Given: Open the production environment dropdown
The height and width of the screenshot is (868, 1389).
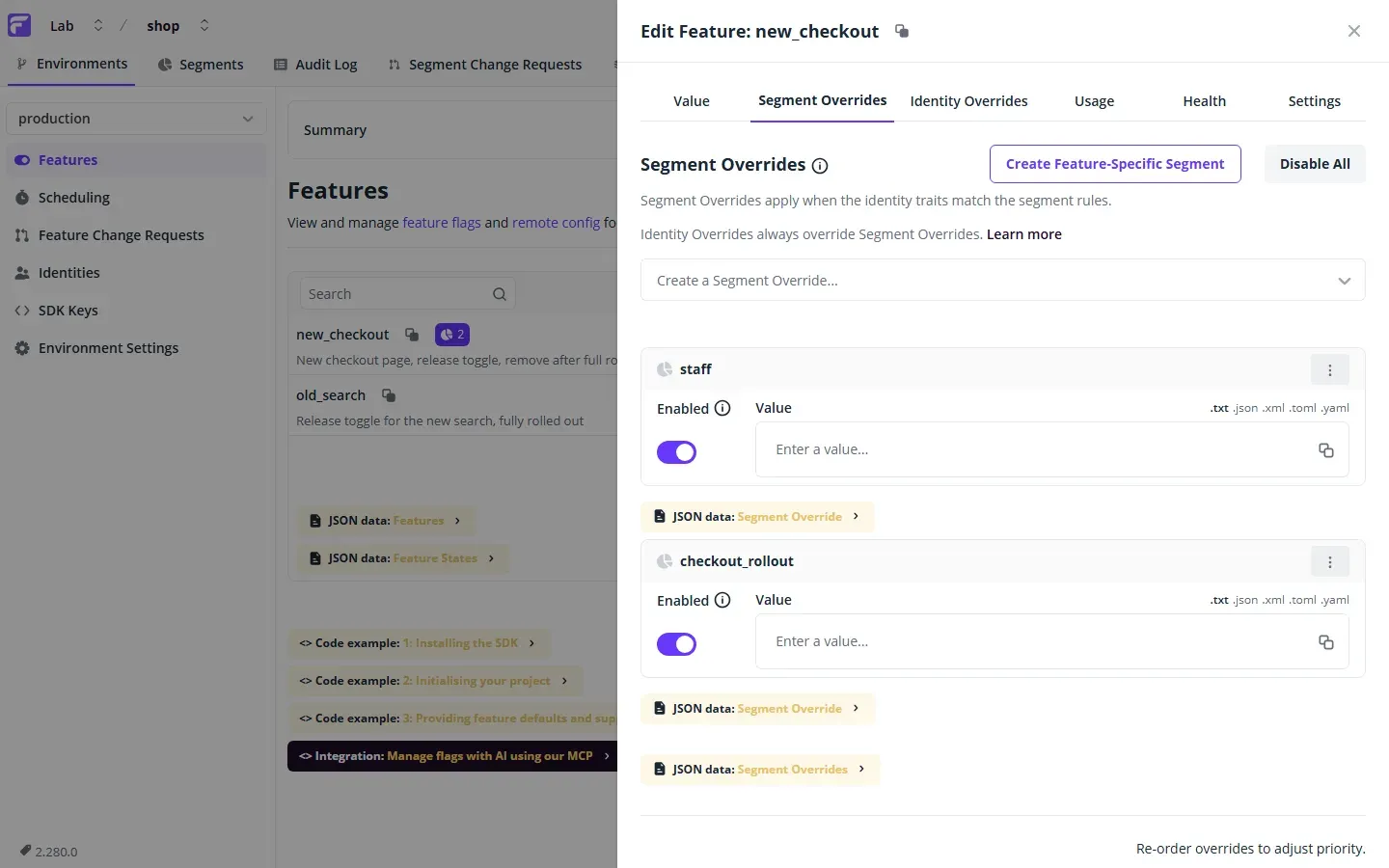Looking at the screenshot, I should [136, 119].
